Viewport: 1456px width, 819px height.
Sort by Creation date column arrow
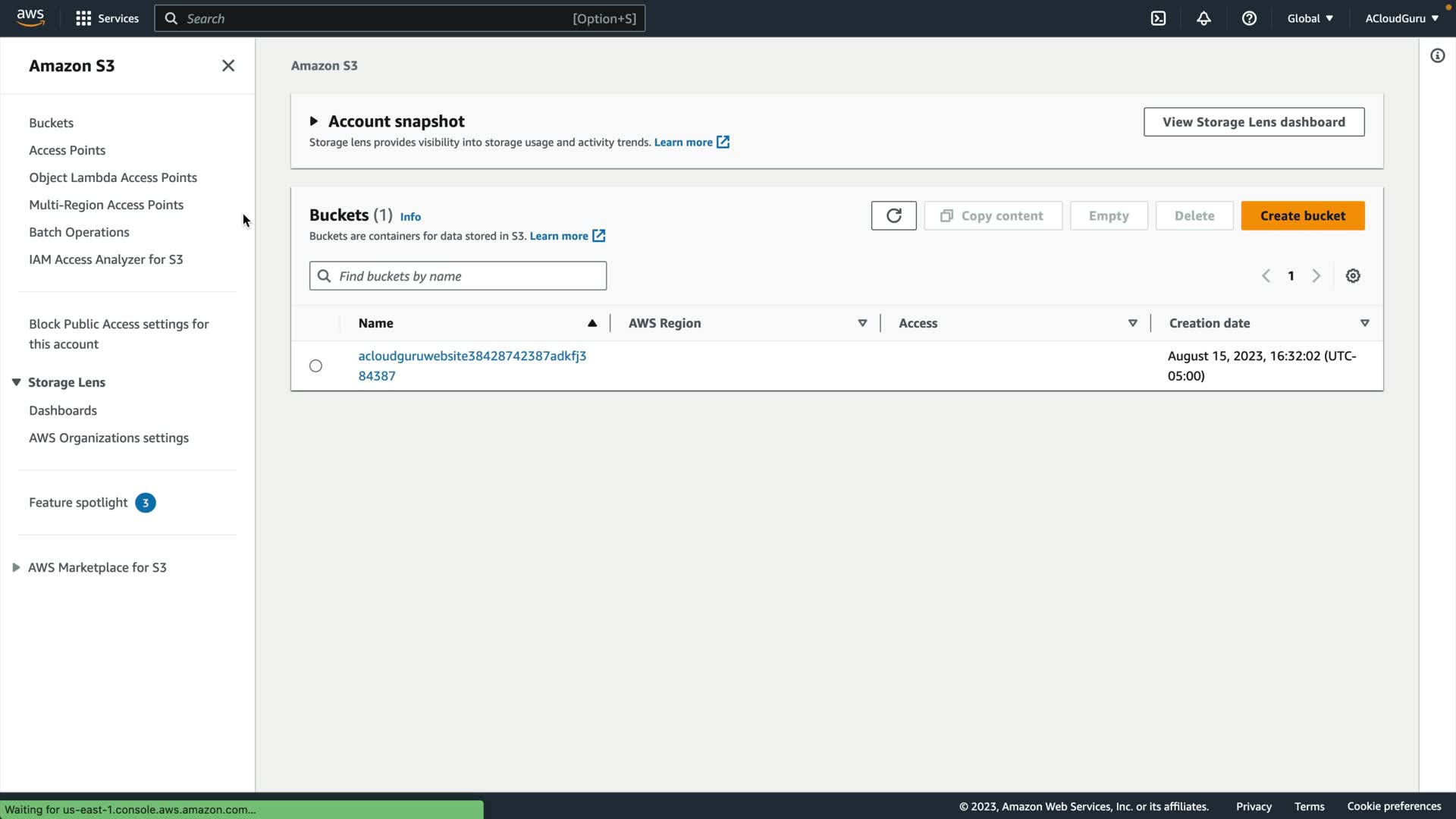pyautogui.click(x=1364, y=323)
